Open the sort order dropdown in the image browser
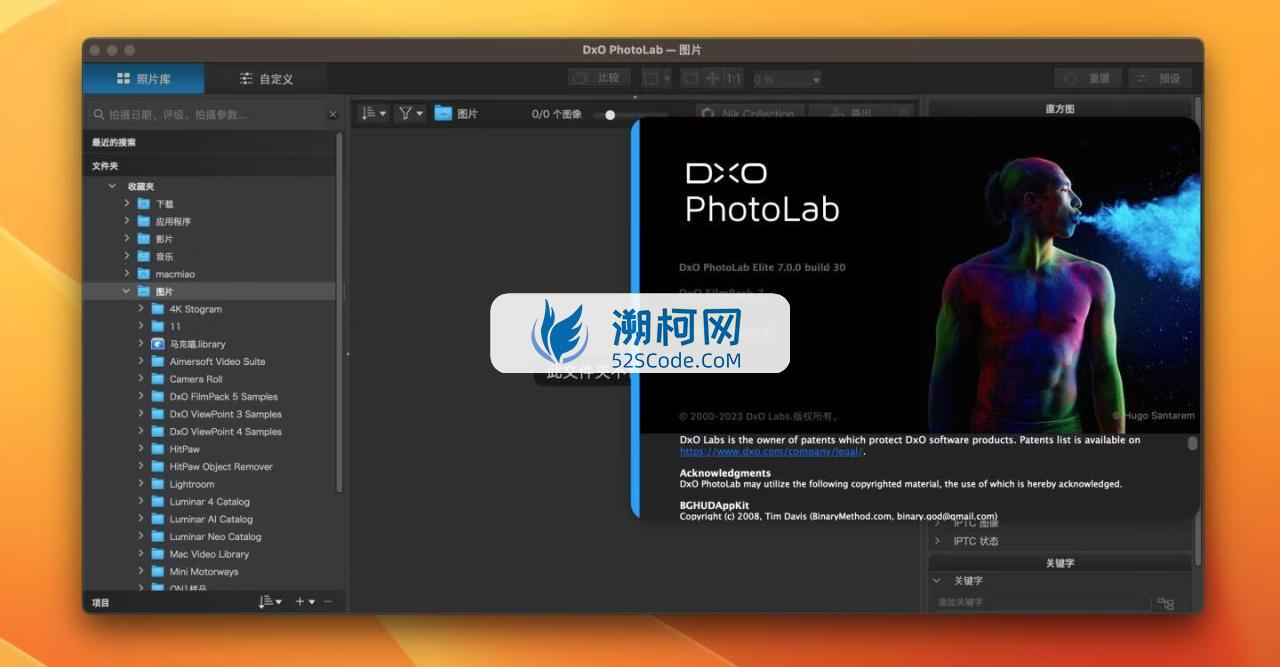 tap(373, 114)
